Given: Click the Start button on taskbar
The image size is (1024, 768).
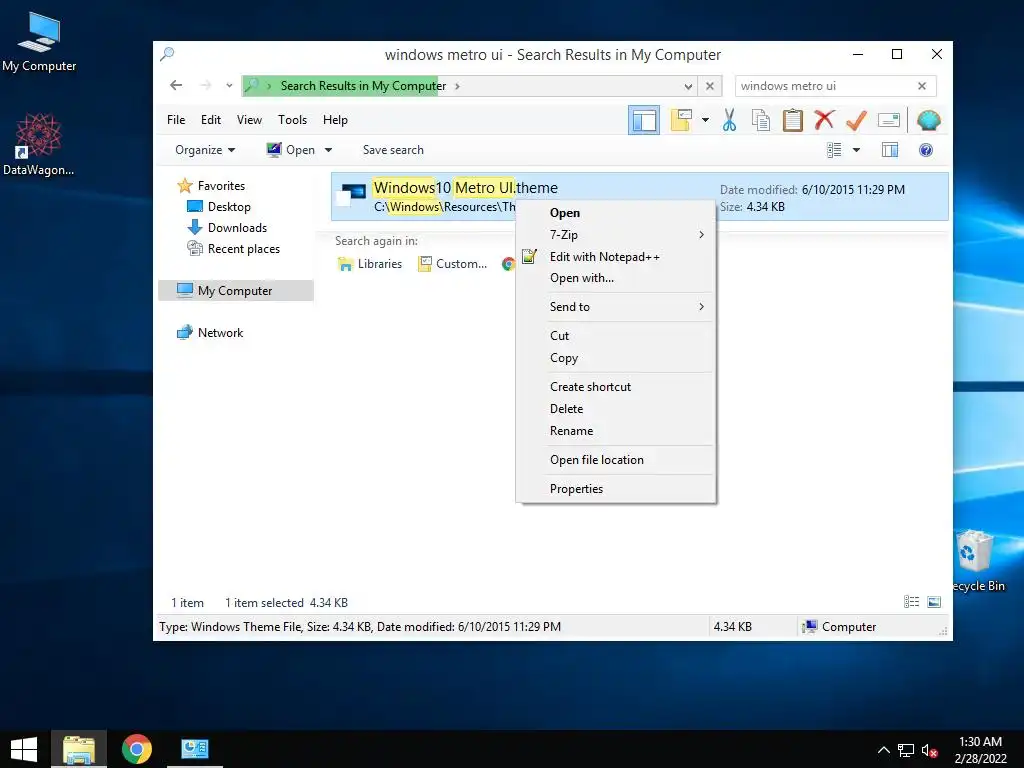Looking at the screenshot, I should coord(24,749).
